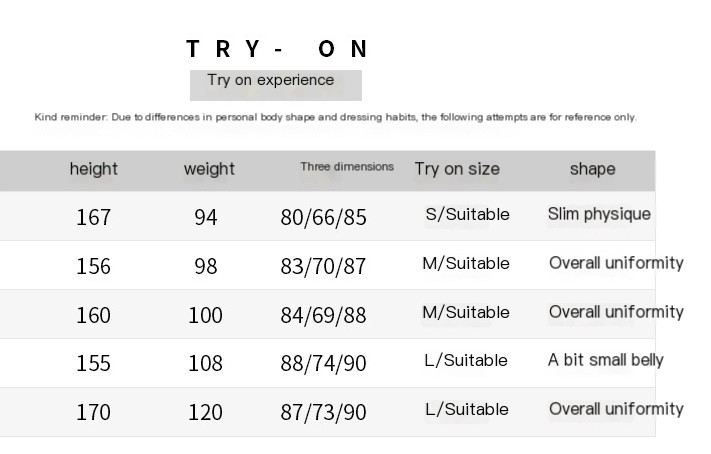Click the S/Suitable size cell
Screen dimensions: 711x454
pyautogui.click(x=468, y=214)
